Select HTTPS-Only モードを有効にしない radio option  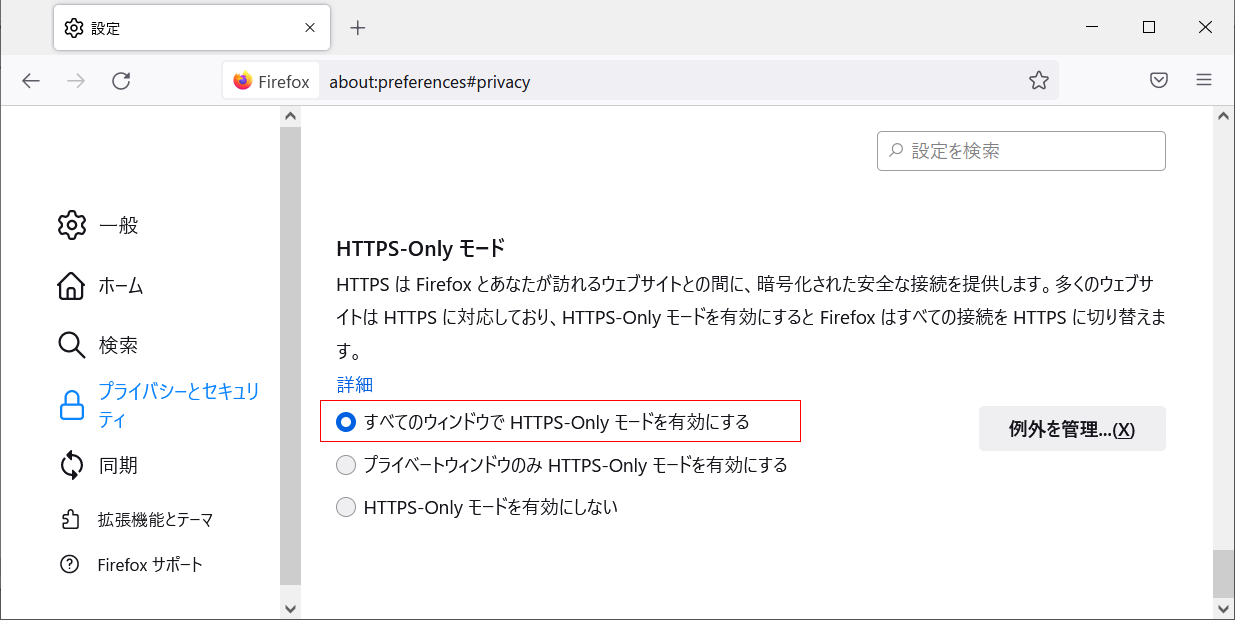pos(346,507)
